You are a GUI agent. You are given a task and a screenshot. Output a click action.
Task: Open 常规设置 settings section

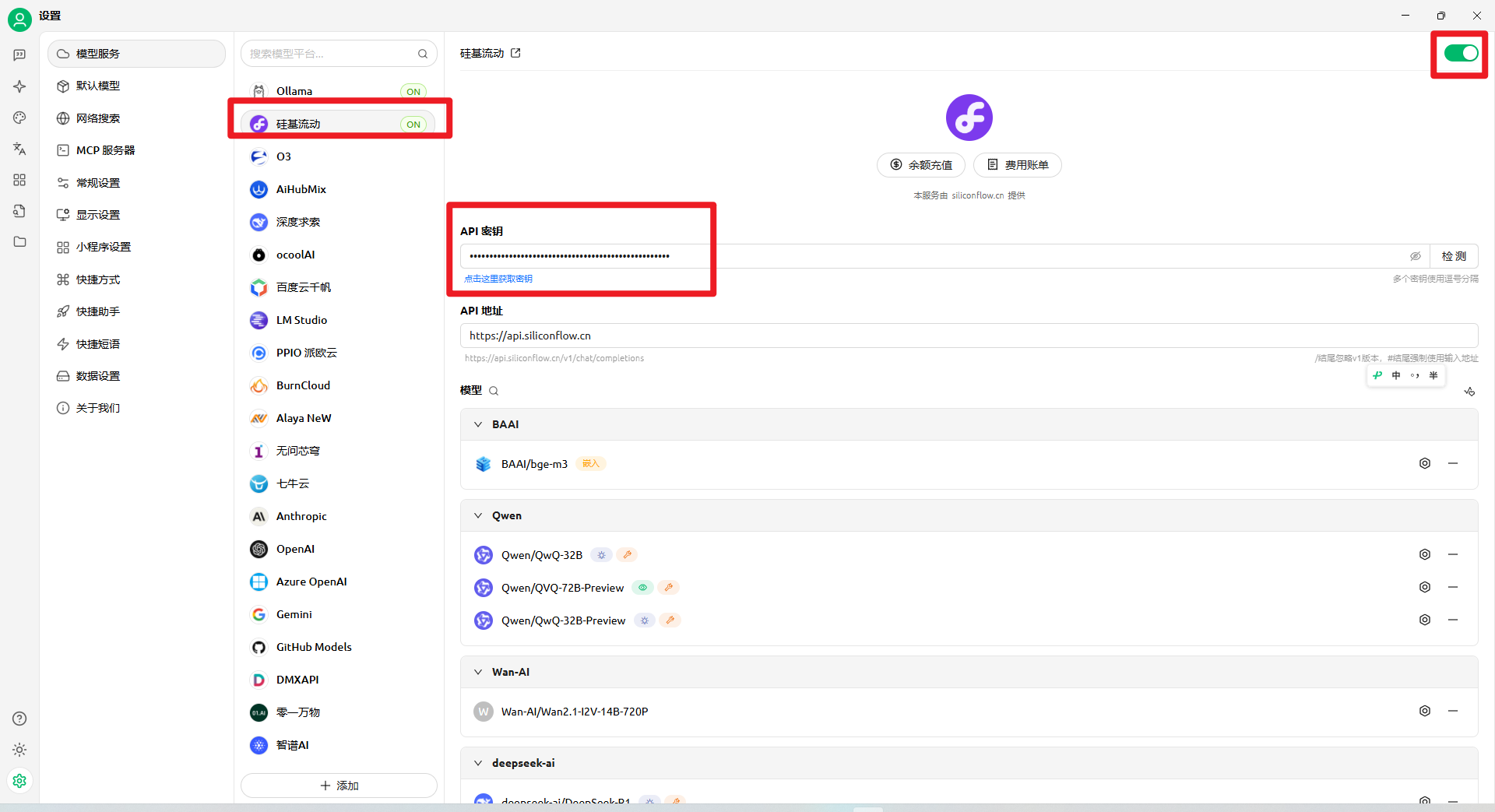[136, 183]
